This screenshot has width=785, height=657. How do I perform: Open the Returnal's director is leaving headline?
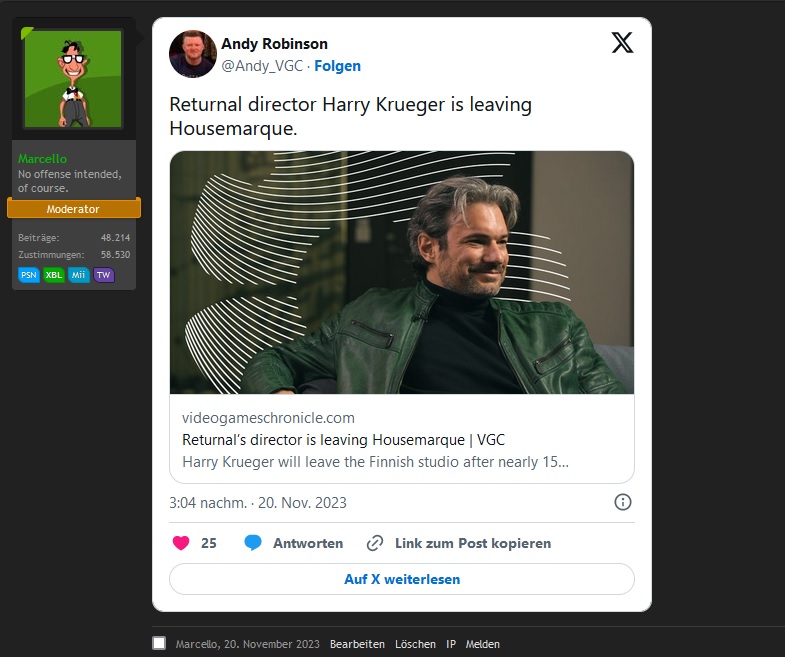point(343,440)
